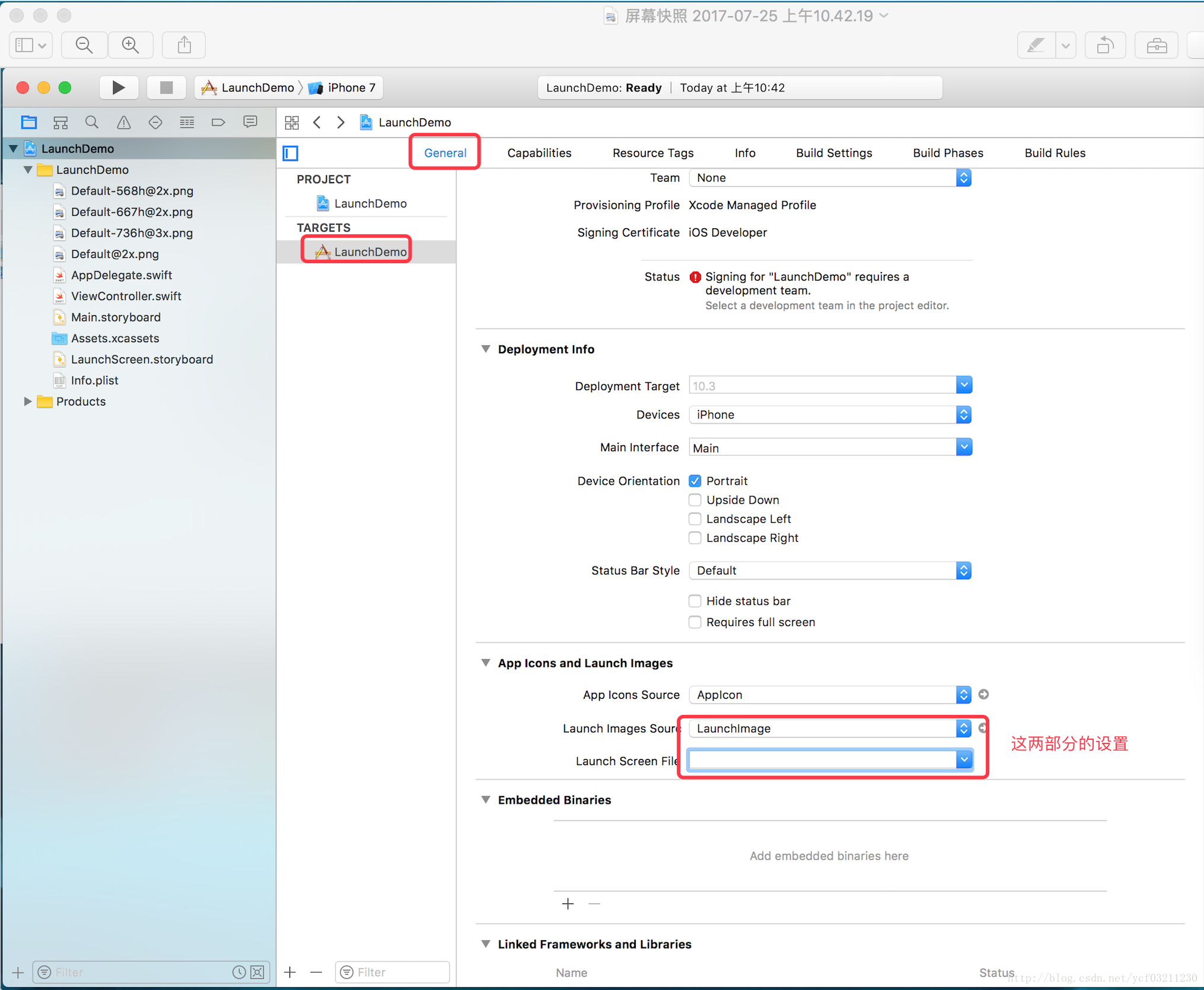Toggle the Portrait orientation checkbox

[695, 481]
